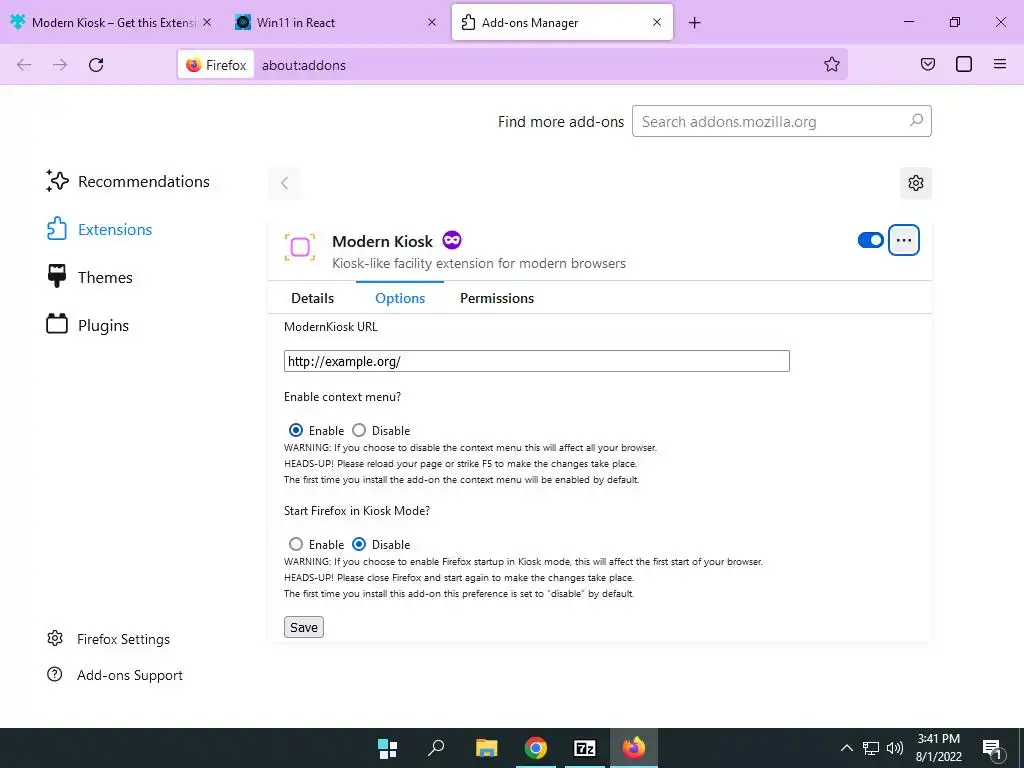Screen dimensions: 1024x768
Task: Select Extensions in the sidebar
Action: click(99, 229)
